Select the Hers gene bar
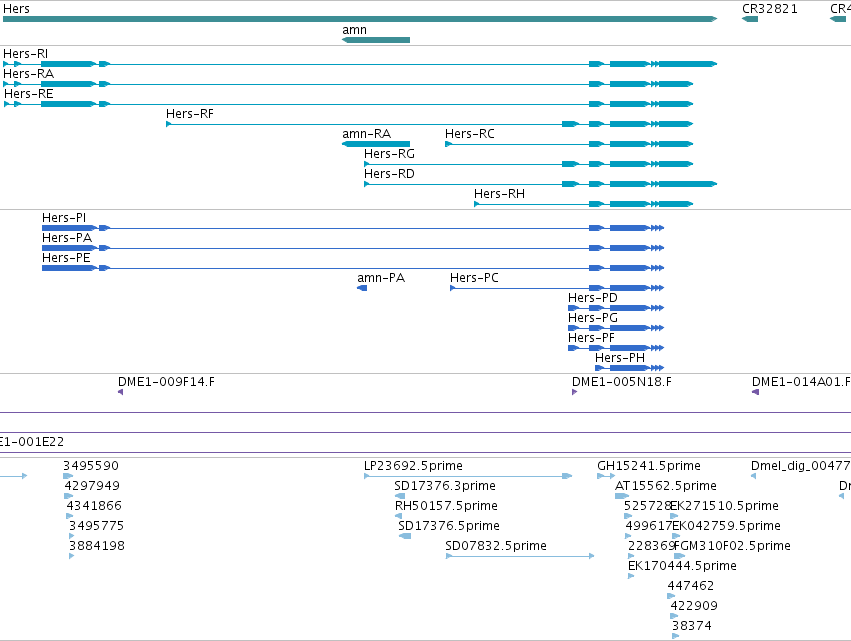This screenshot has width=851, height=641. pos(360,19)
